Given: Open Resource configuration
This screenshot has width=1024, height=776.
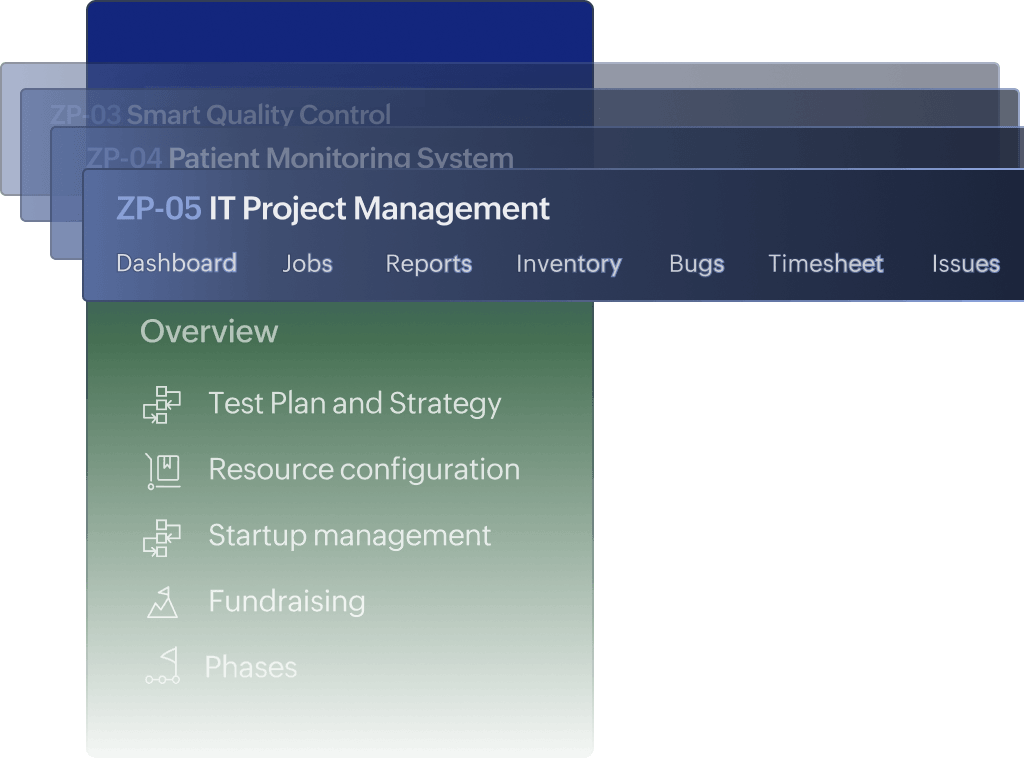Looking at the screenshot, I should (x=364, y=470).
